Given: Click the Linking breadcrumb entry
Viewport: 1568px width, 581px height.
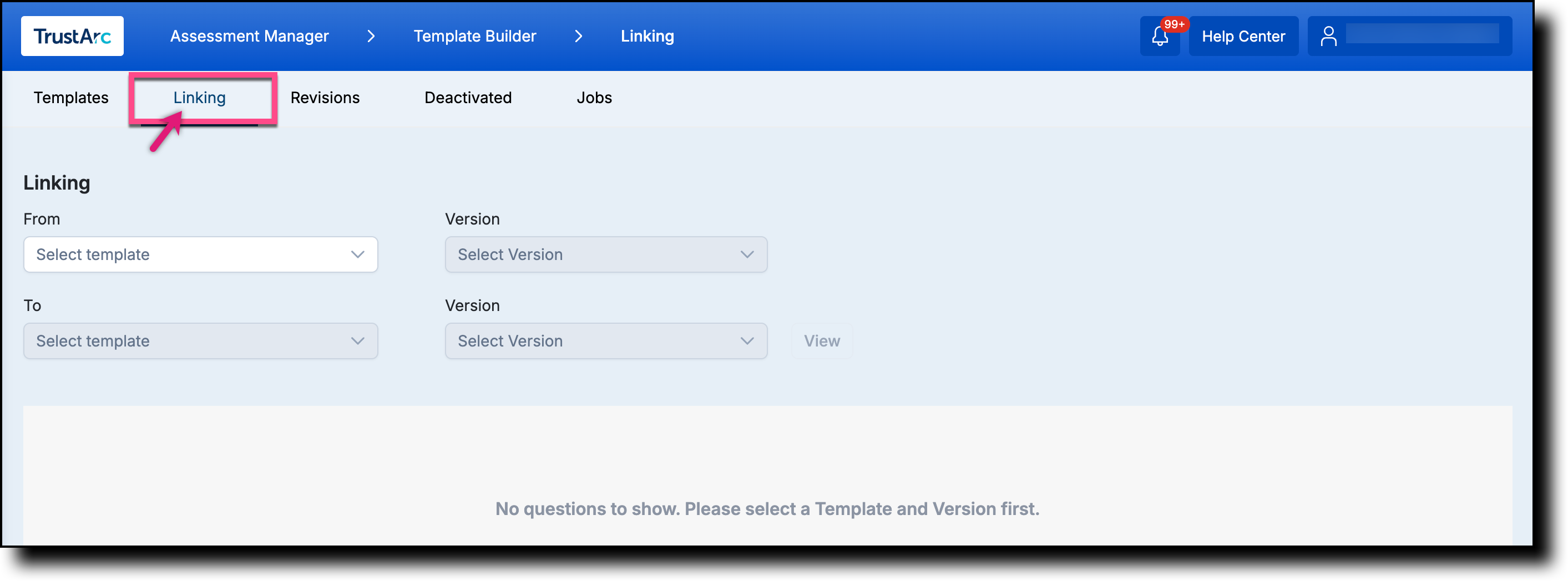Looking at the screenshot, I should click(647, 36).
